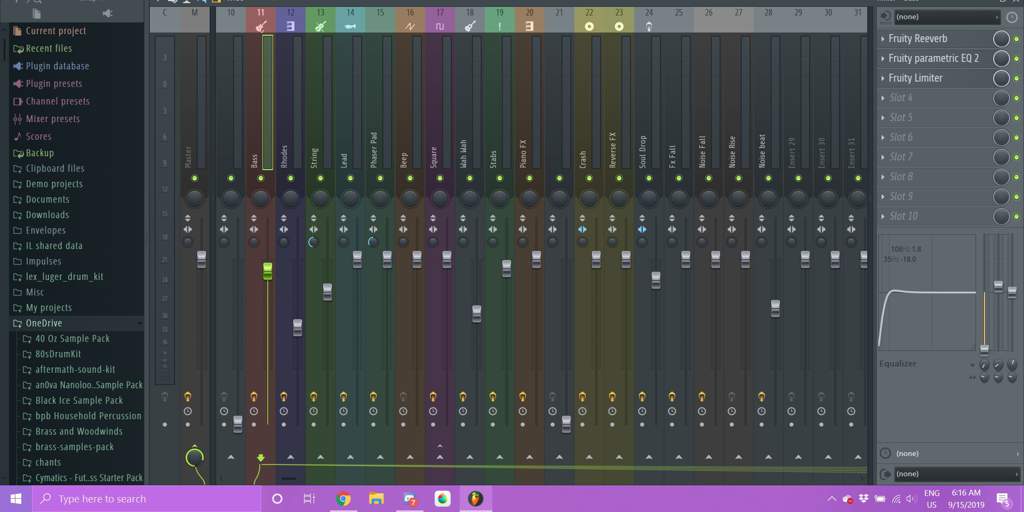
Task: Mute the Bass mixer track
Action: pyautogui.click(x=261, y=178)
